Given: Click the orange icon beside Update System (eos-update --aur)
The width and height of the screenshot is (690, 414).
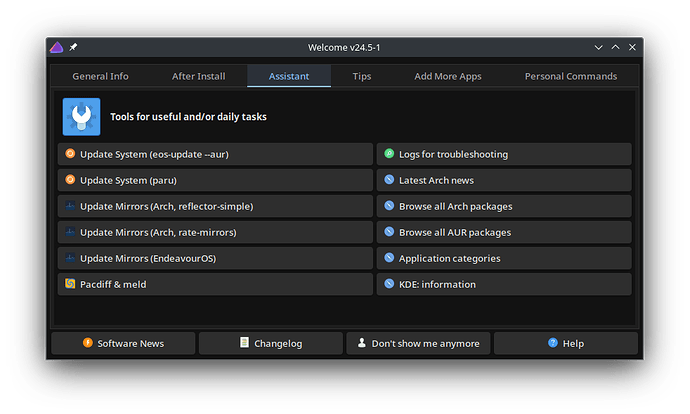Looking at the screenshot, I should [70, 154].
